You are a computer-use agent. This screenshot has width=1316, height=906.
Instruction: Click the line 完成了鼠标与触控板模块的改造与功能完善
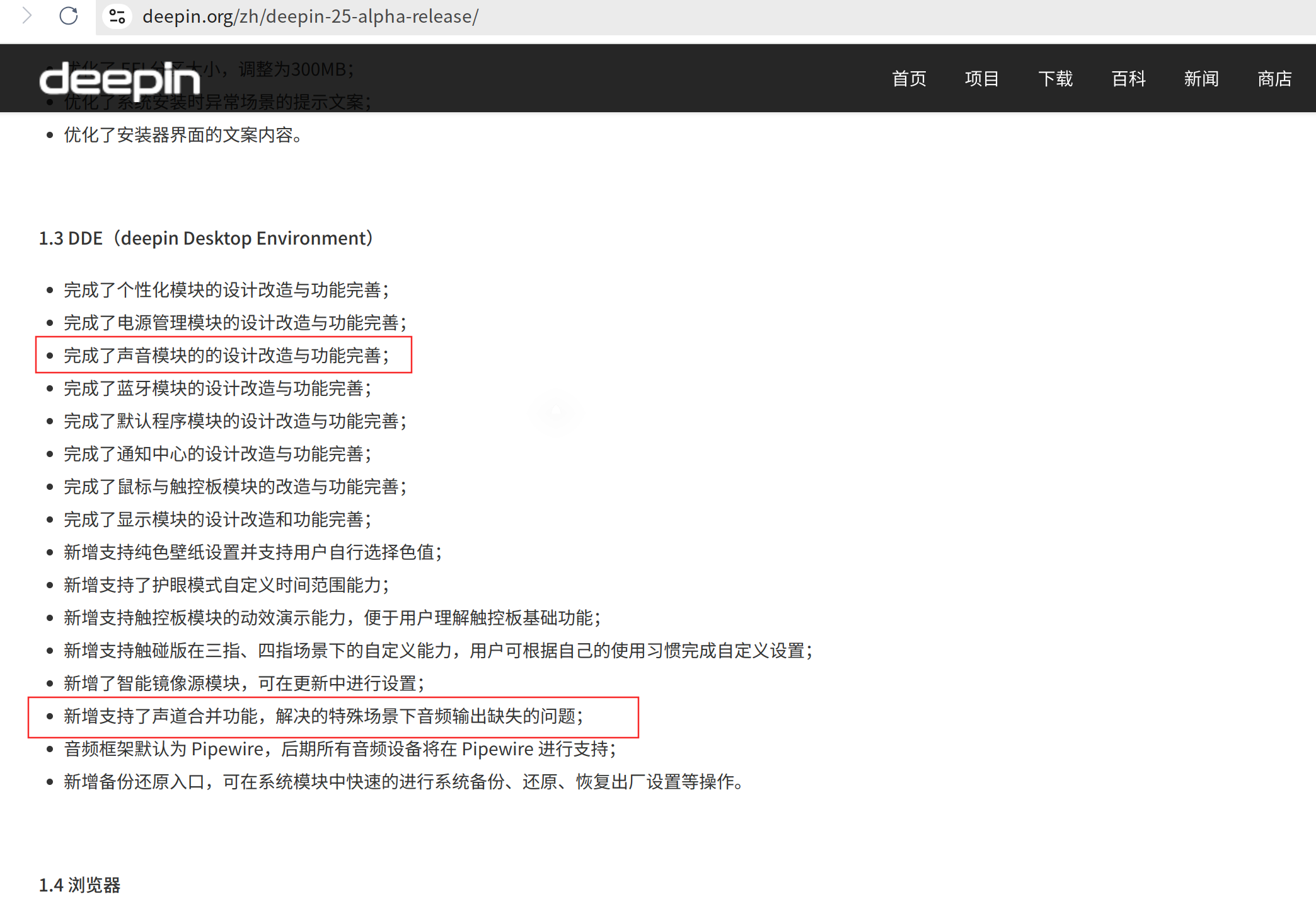pyautogui.click(x=236, y=487)
